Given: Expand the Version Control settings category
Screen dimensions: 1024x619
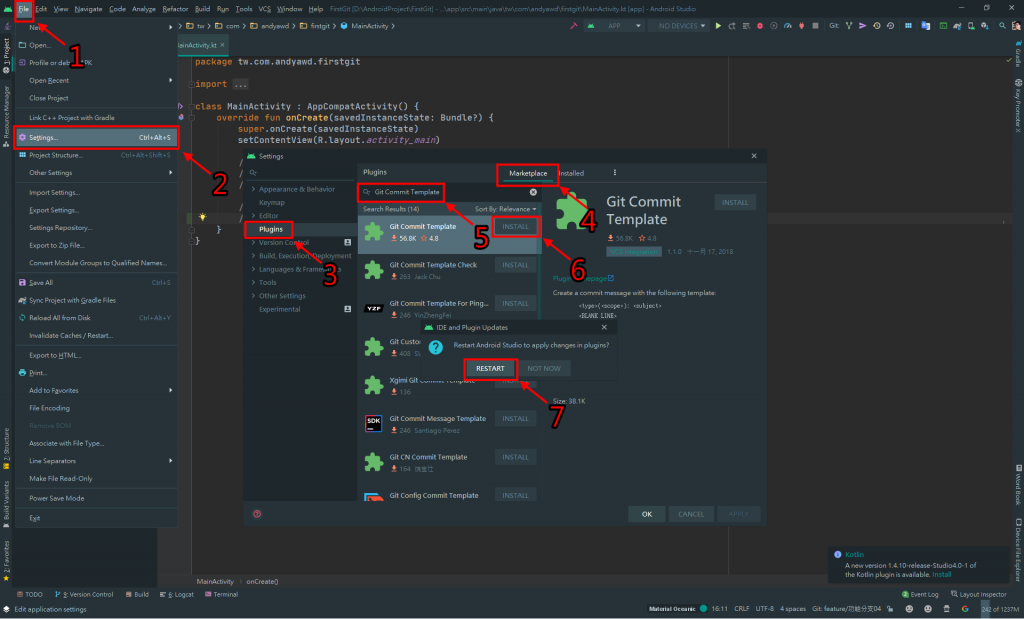Looking at the screenshot, I should (x=253, y=242).
